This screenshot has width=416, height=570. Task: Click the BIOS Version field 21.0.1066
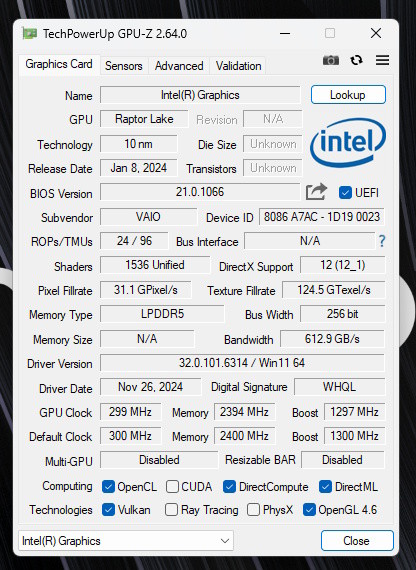200,192
